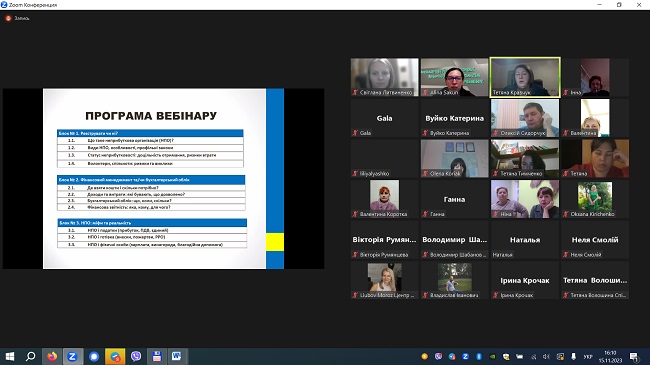Click Ірина Крочак participant tile

pos(525,280)
